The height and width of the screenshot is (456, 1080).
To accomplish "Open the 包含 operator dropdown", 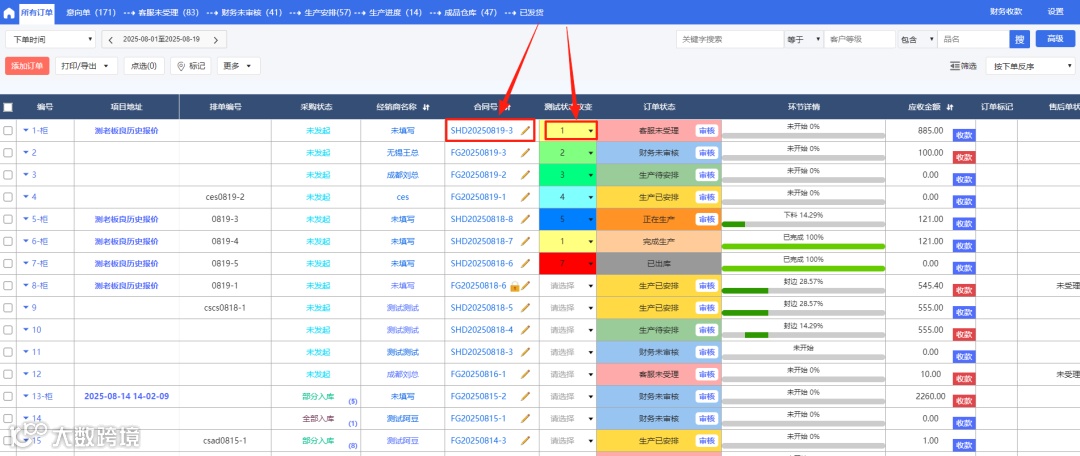I will 917,40.
